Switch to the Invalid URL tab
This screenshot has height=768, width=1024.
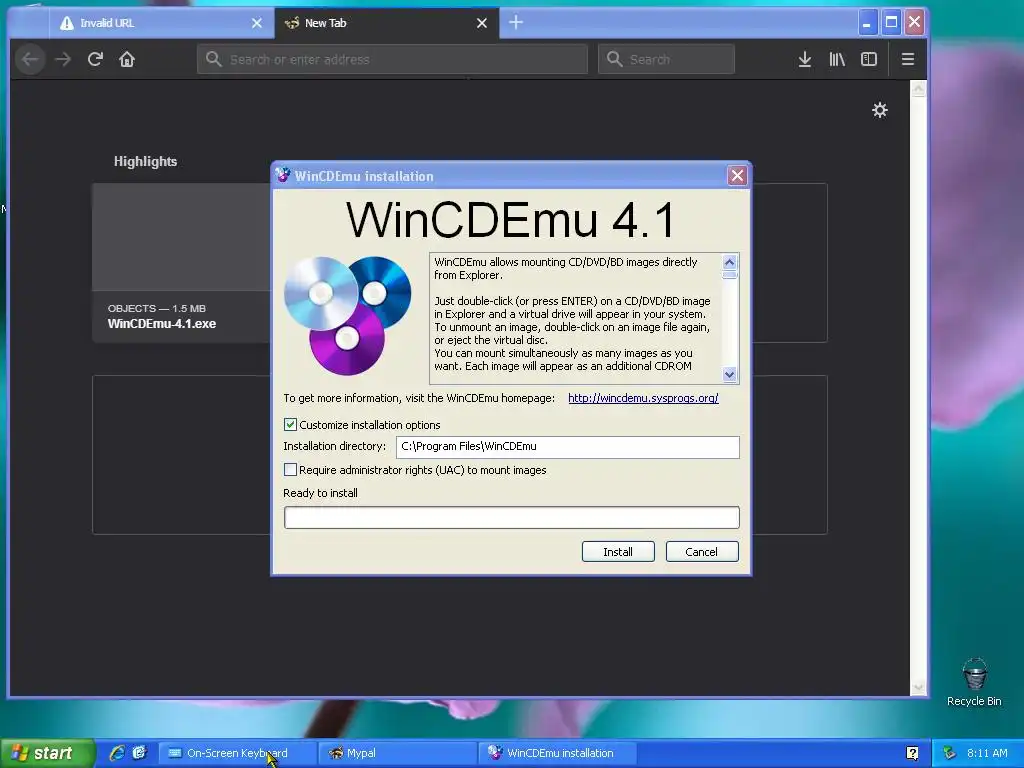[x=161, y=23]
